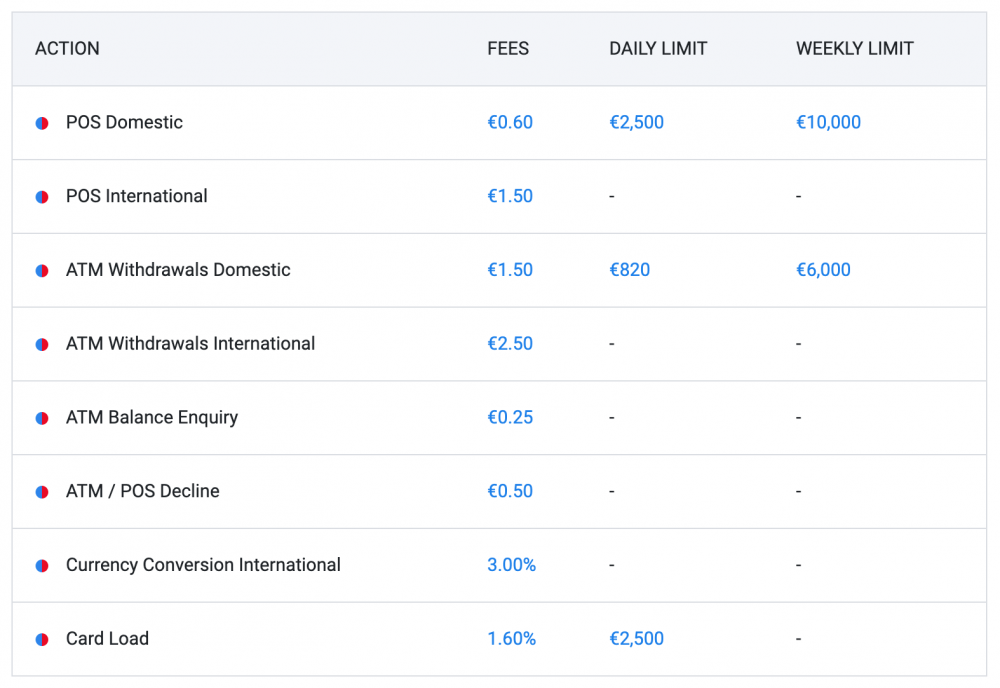Click the 1.60% Card Load fee
Image resolution: width=1000 pixels, height=688 pixels.
[511, 638]
